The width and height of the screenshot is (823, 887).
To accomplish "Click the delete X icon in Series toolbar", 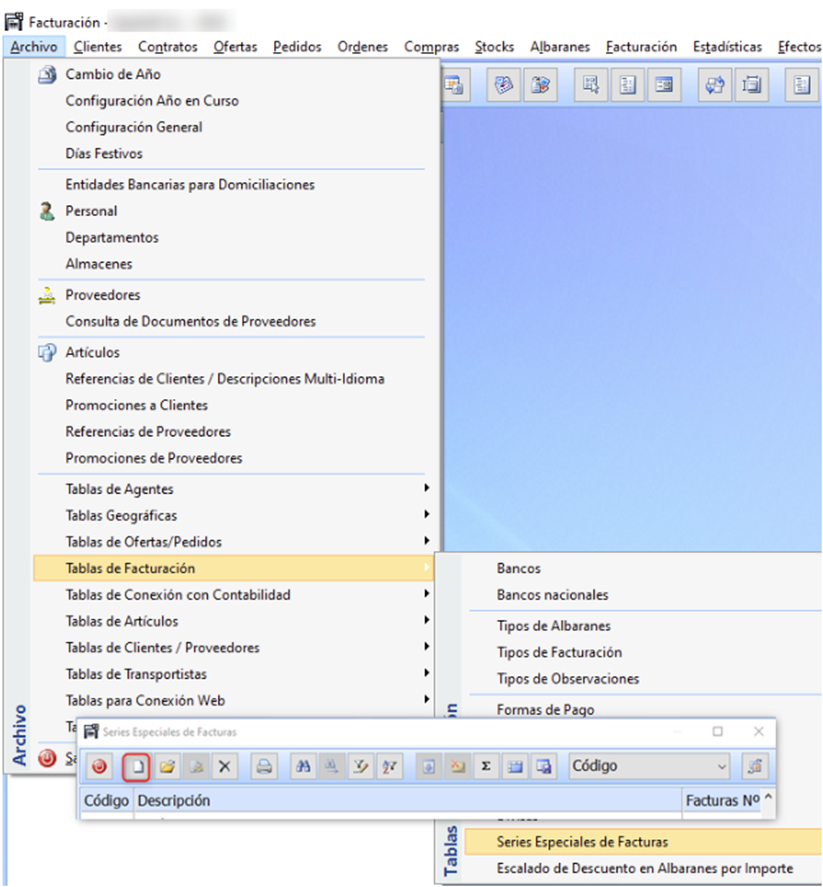I will pyautogui.click(x=225, y=767).
